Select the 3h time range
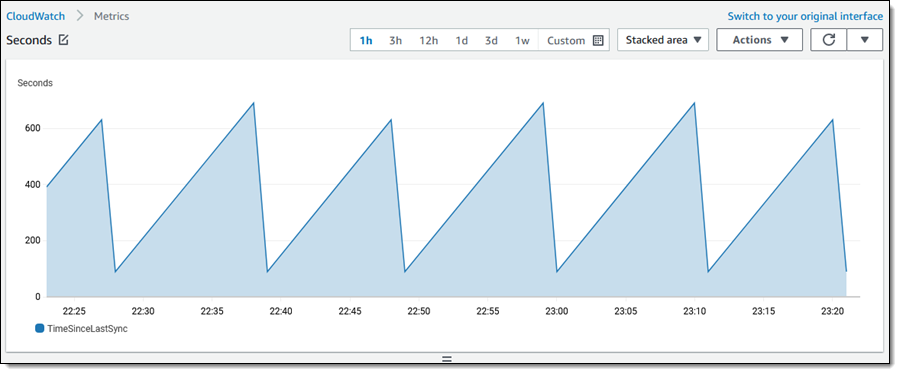The height and width of the screenshot is (374, 900). point(395,40)
